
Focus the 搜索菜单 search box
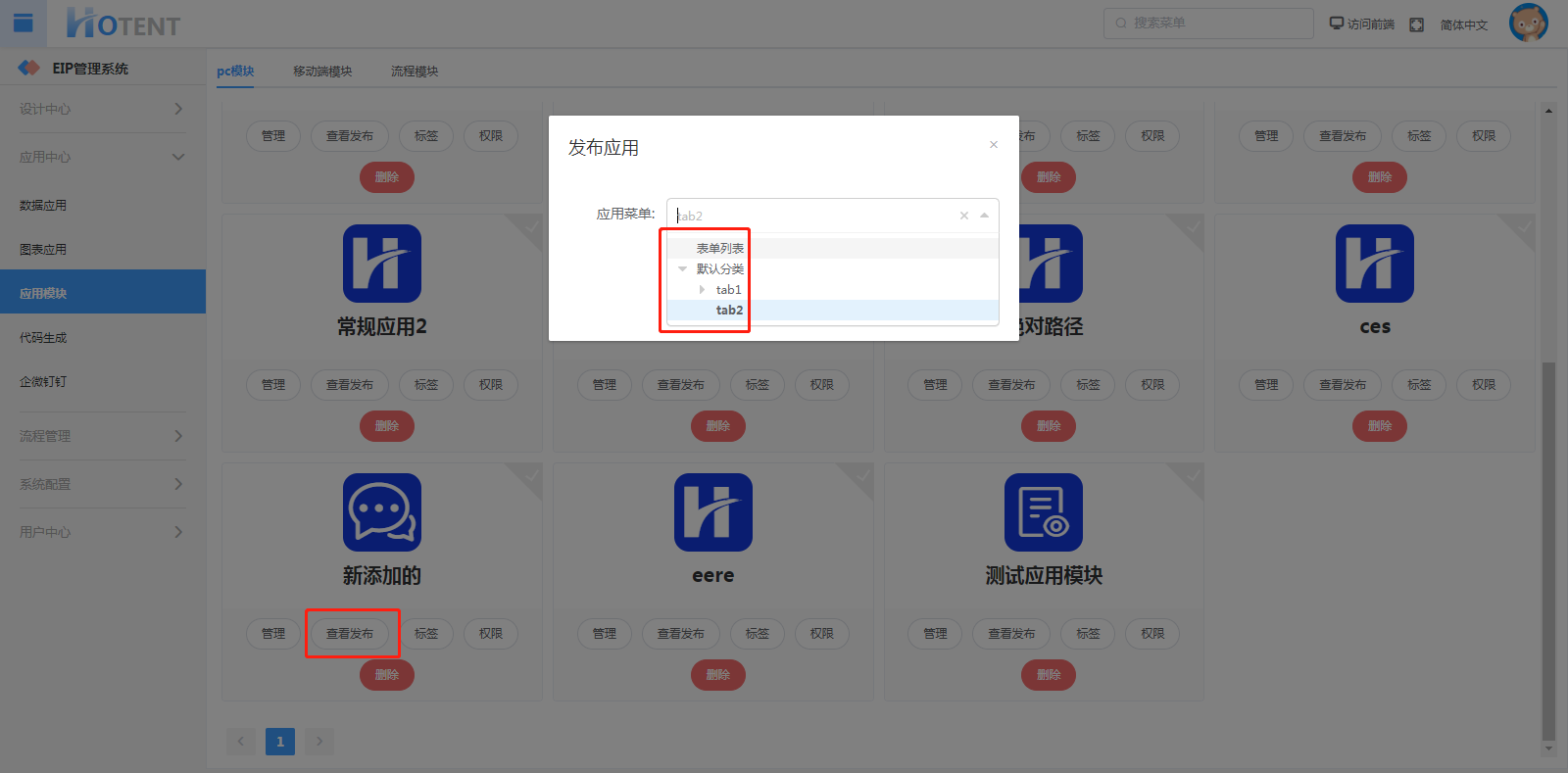coord(1208,24)
